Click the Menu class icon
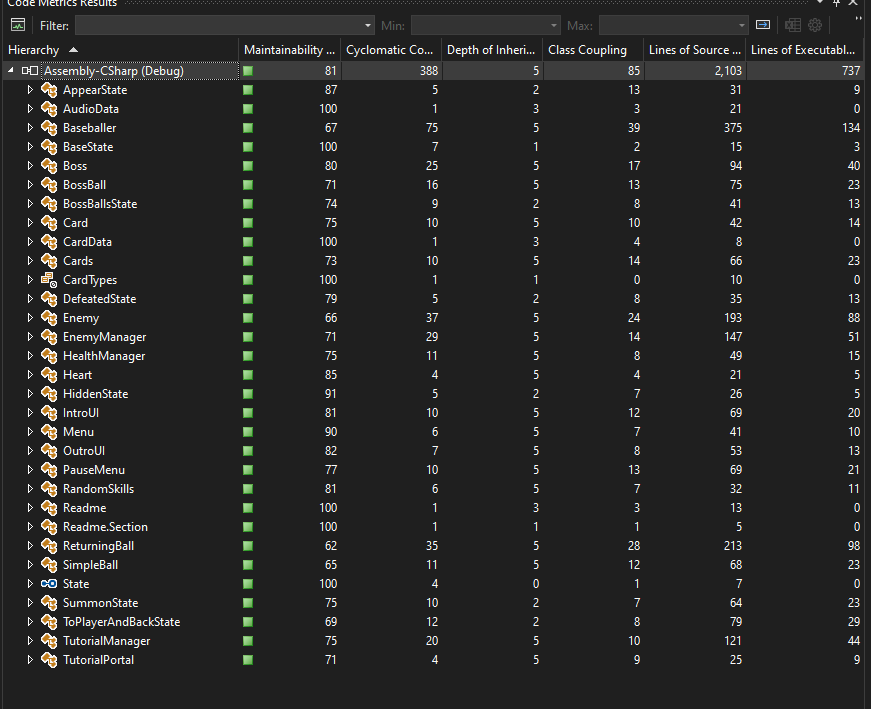 pyautogui.click(x=49, y=432)
